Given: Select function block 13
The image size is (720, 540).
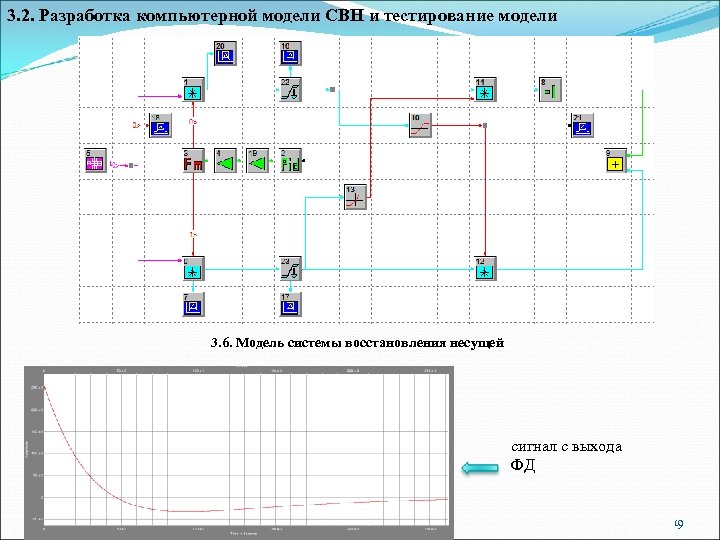Looking at the screenshot, I should pos(355,197).
